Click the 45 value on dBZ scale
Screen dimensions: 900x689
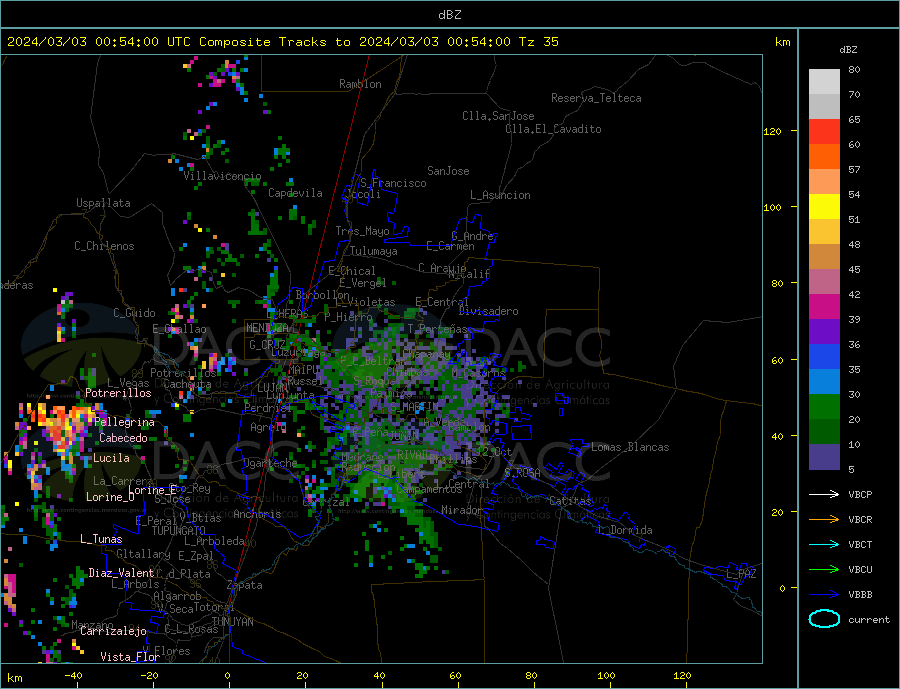(854, 269)
